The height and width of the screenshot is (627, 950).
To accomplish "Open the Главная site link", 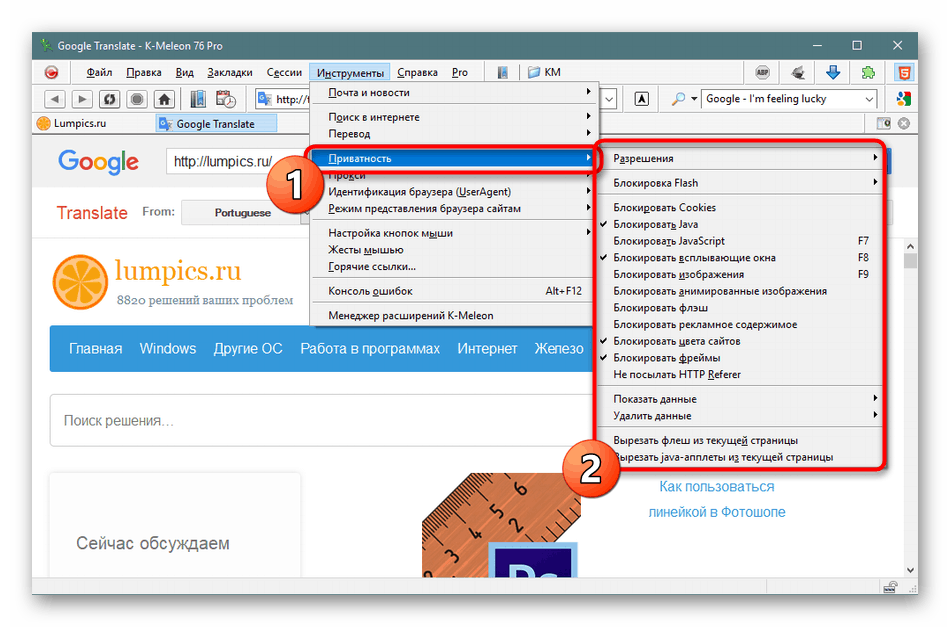I will point(95,349).
